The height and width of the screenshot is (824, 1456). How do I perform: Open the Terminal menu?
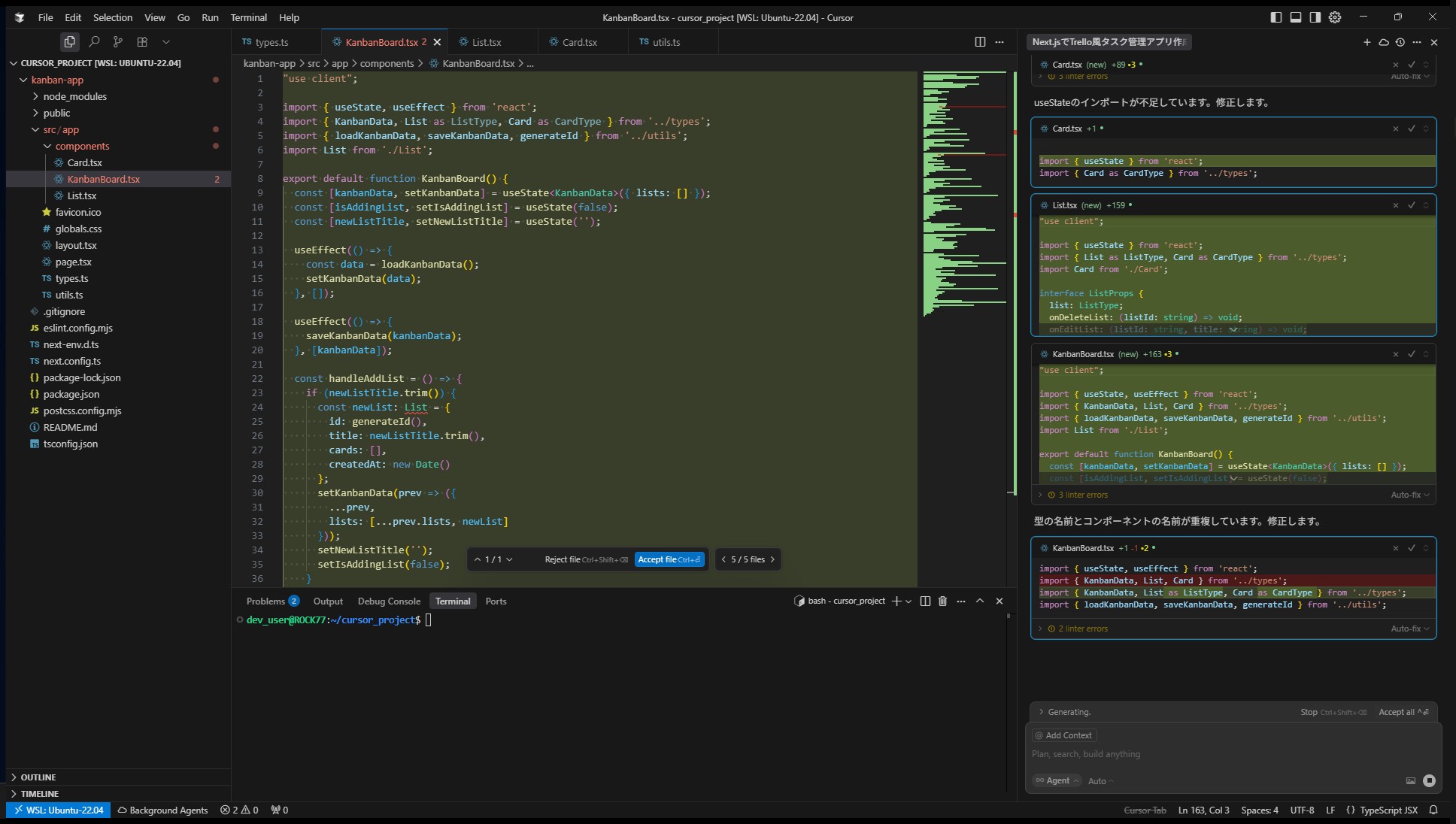(248, 17)
